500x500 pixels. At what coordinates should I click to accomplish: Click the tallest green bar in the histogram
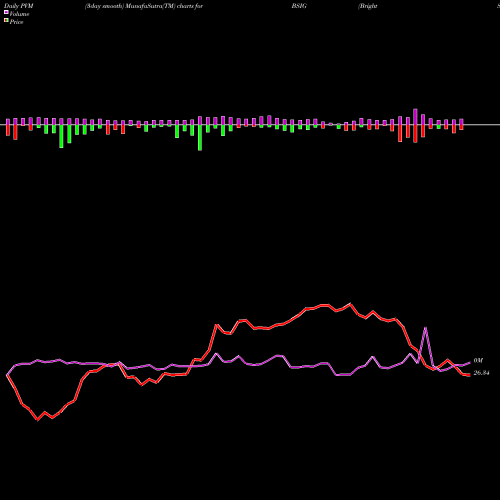[x=200, y=137]
